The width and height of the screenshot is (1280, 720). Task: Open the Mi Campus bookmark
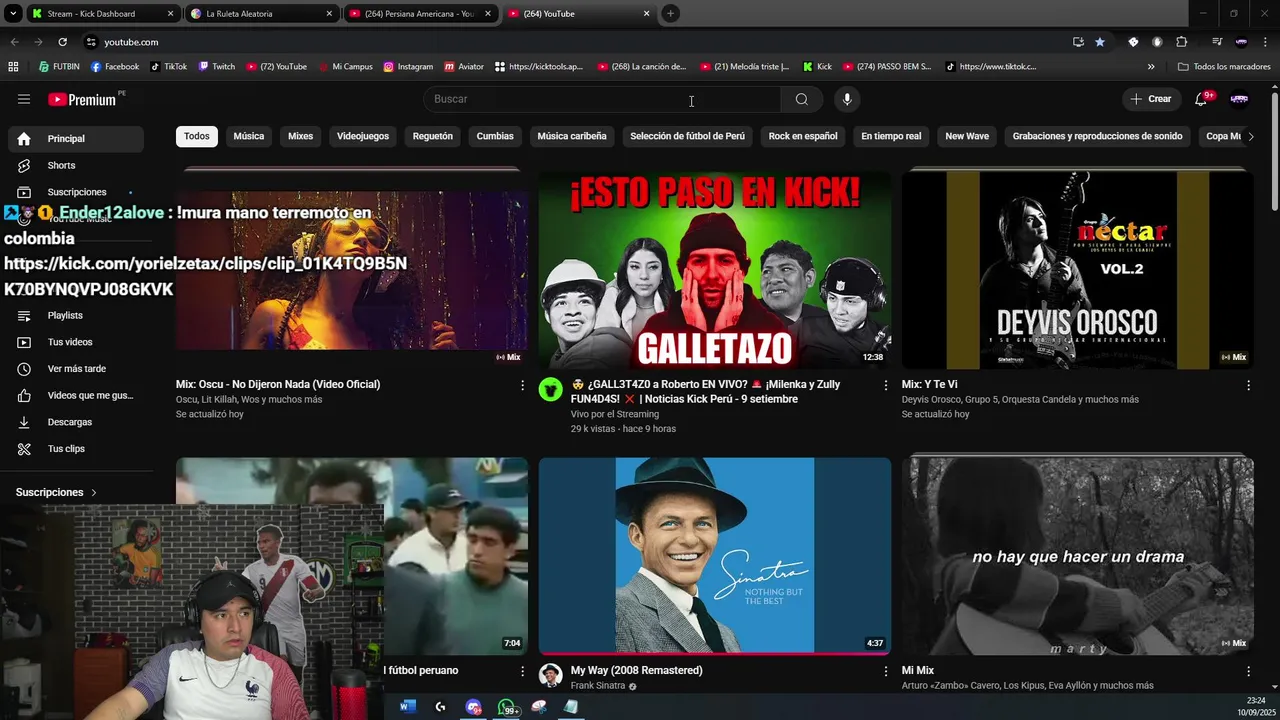point(346,67)
